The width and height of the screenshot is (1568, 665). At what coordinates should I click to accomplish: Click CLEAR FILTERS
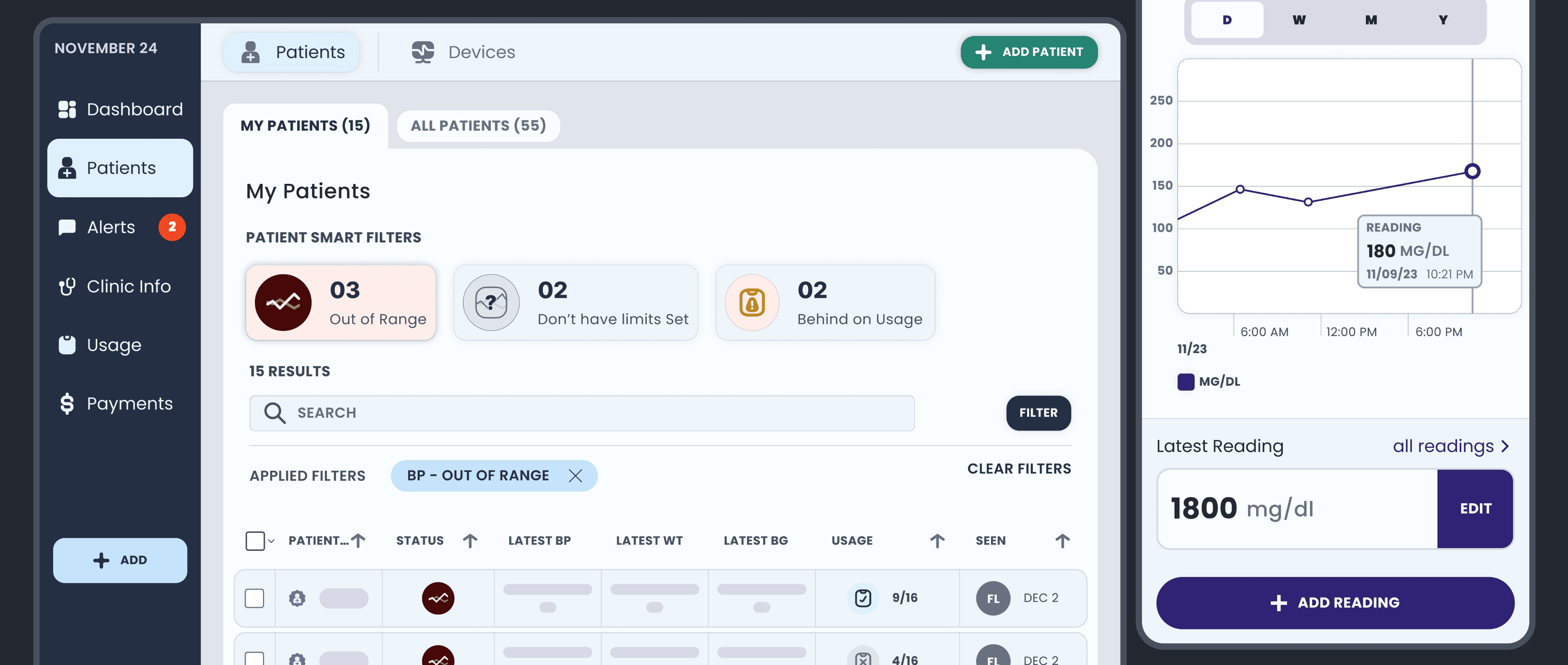coord(1019,469)
